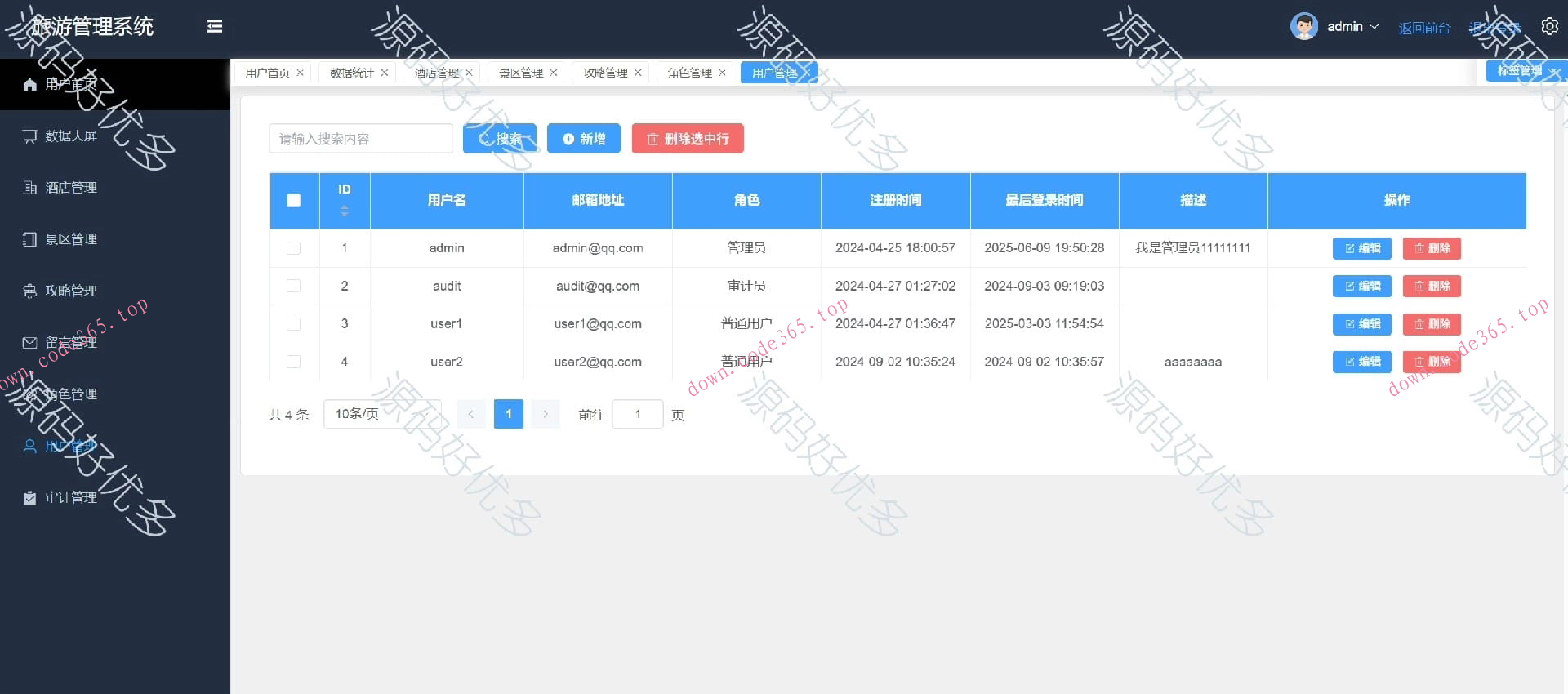This screenshot has height=694, width=1568.
Task: Click the notebook icon beside 景区管理
Action: point(30,239)
